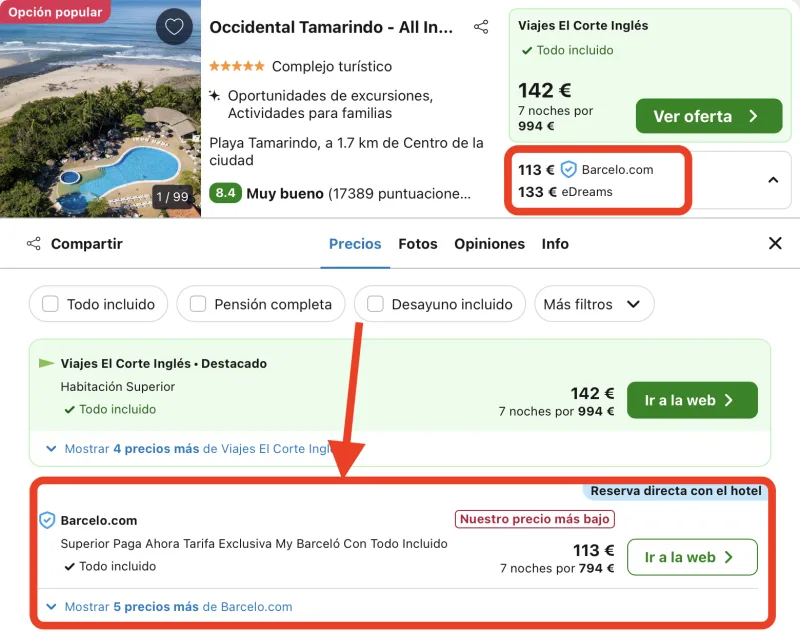Click the sparkle icon beside Oportunidades de excursiones

215,95
